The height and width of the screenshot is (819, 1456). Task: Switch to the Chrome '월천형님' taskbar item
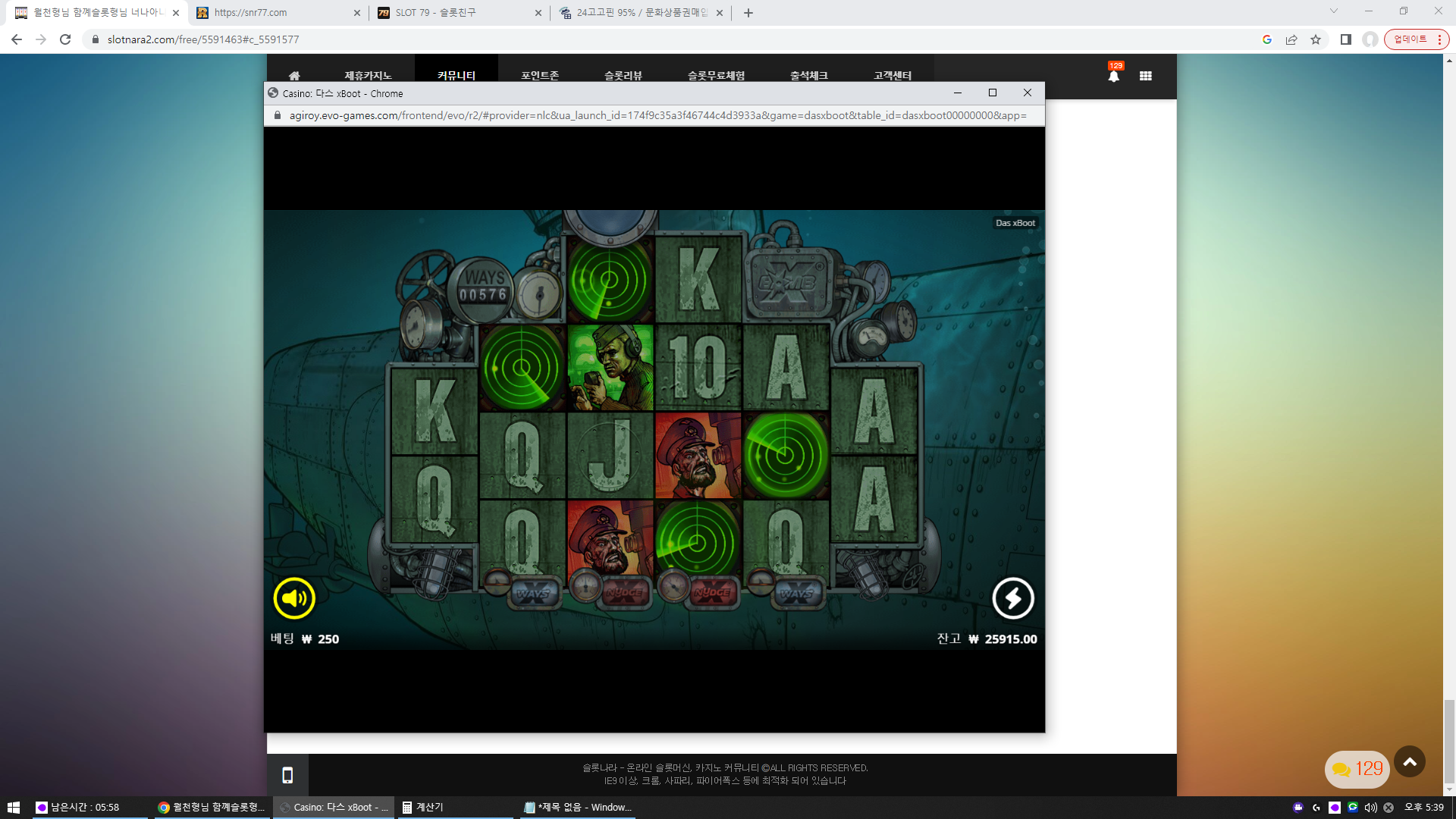(212, 808)
